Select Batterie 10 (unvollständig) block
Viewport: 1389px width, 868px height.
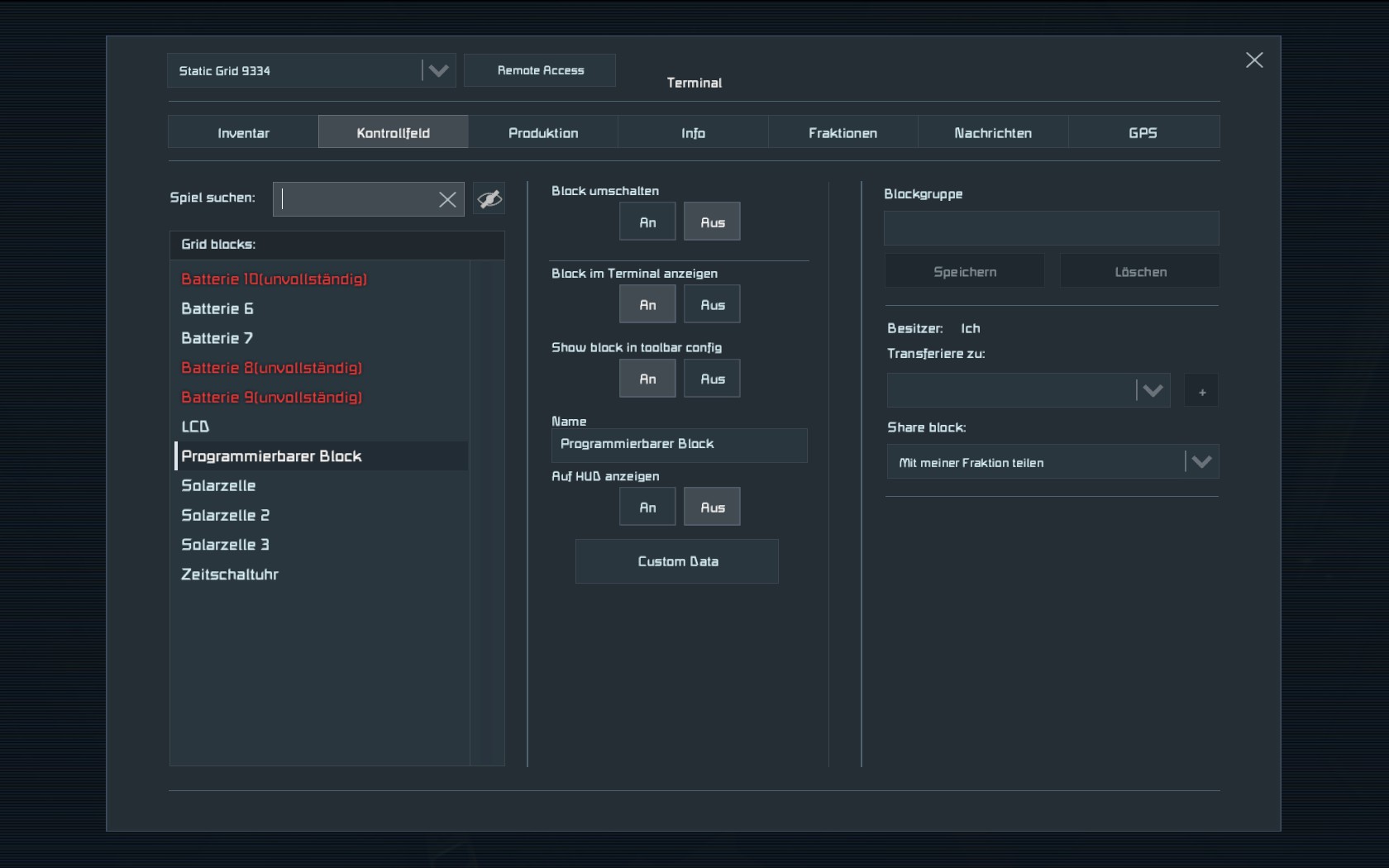click(274, 279)
